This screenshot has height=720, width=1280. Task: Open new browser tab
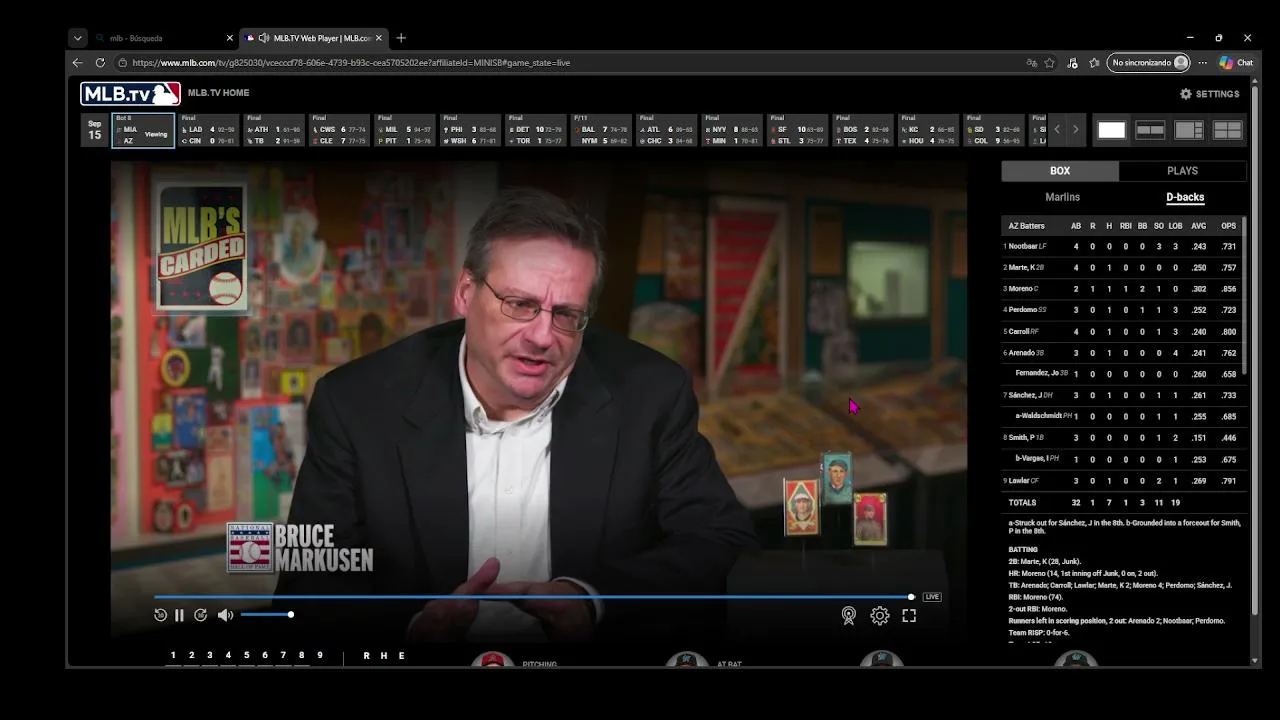(401, 38)
